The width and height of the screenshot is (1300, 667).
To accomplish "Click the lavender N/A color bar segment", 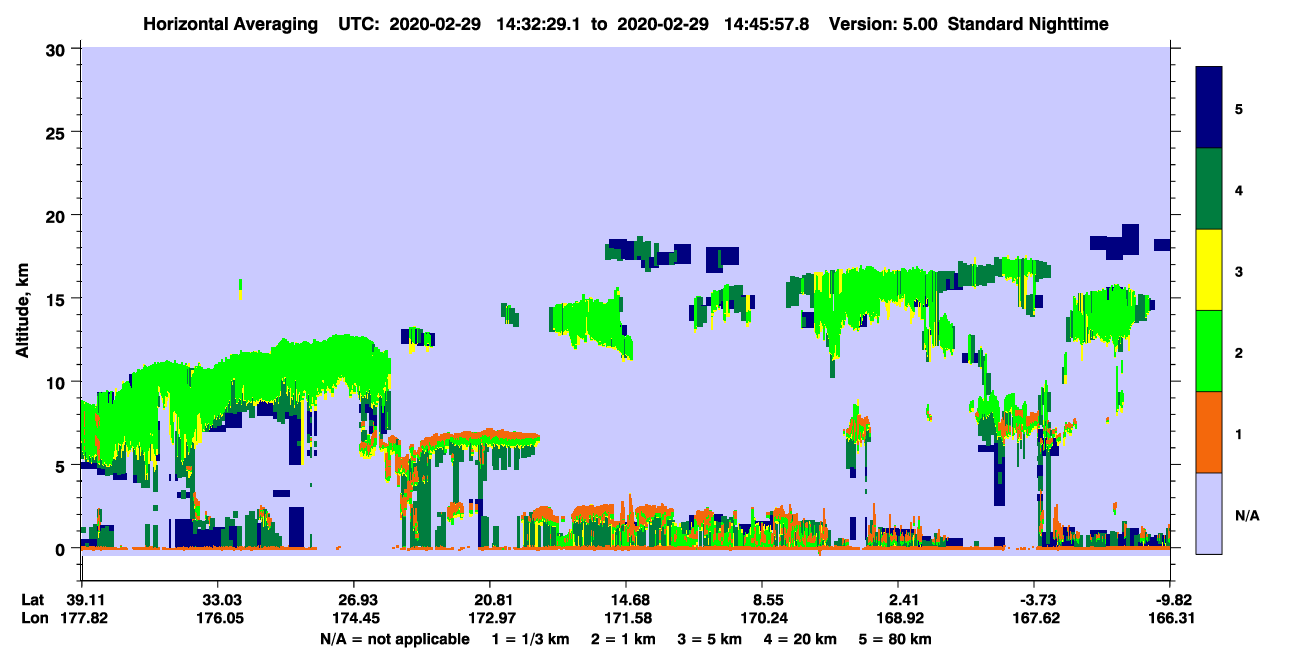I will click(x=1209, y=513).
